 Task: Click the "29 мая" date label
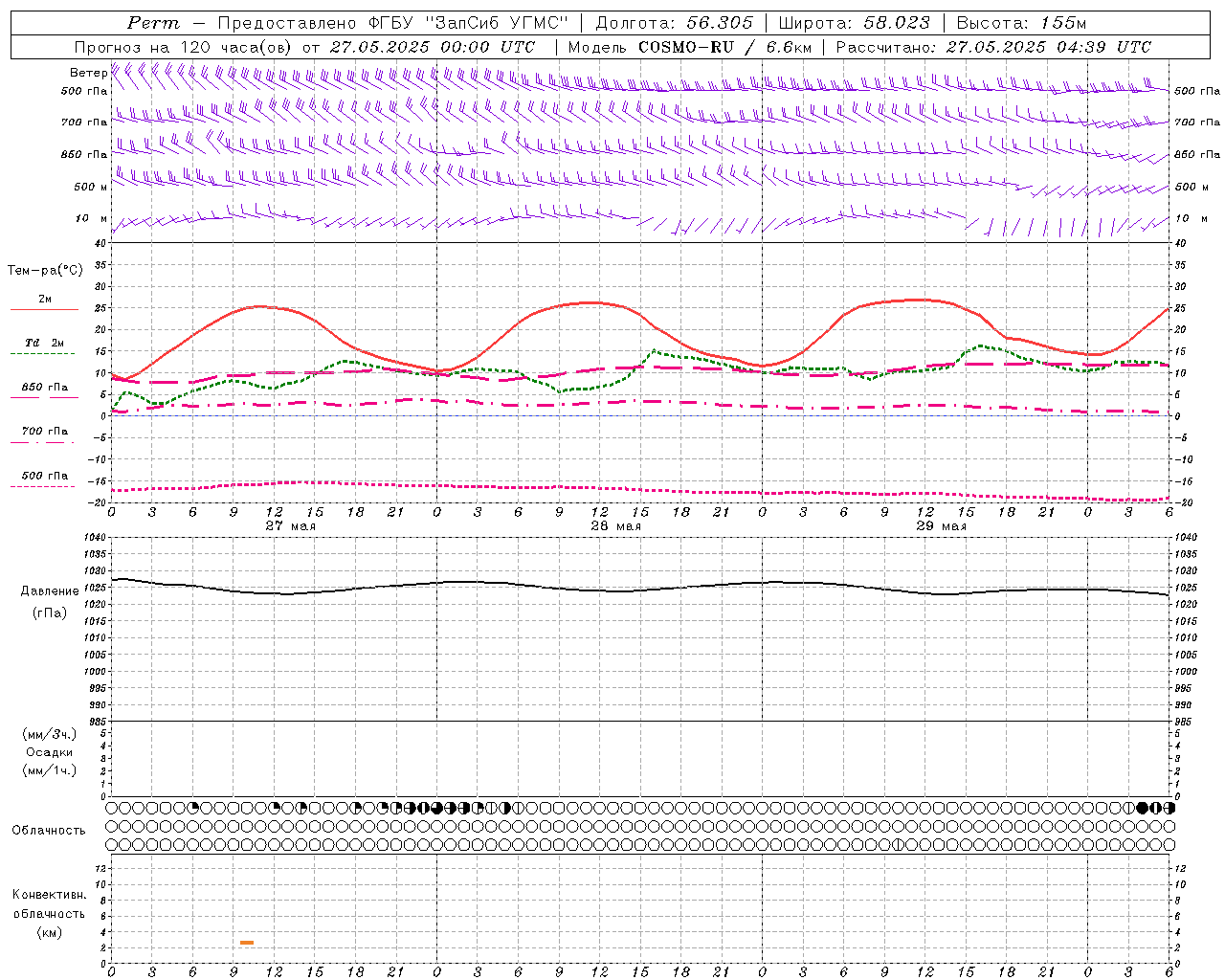(x=941, y=526)
